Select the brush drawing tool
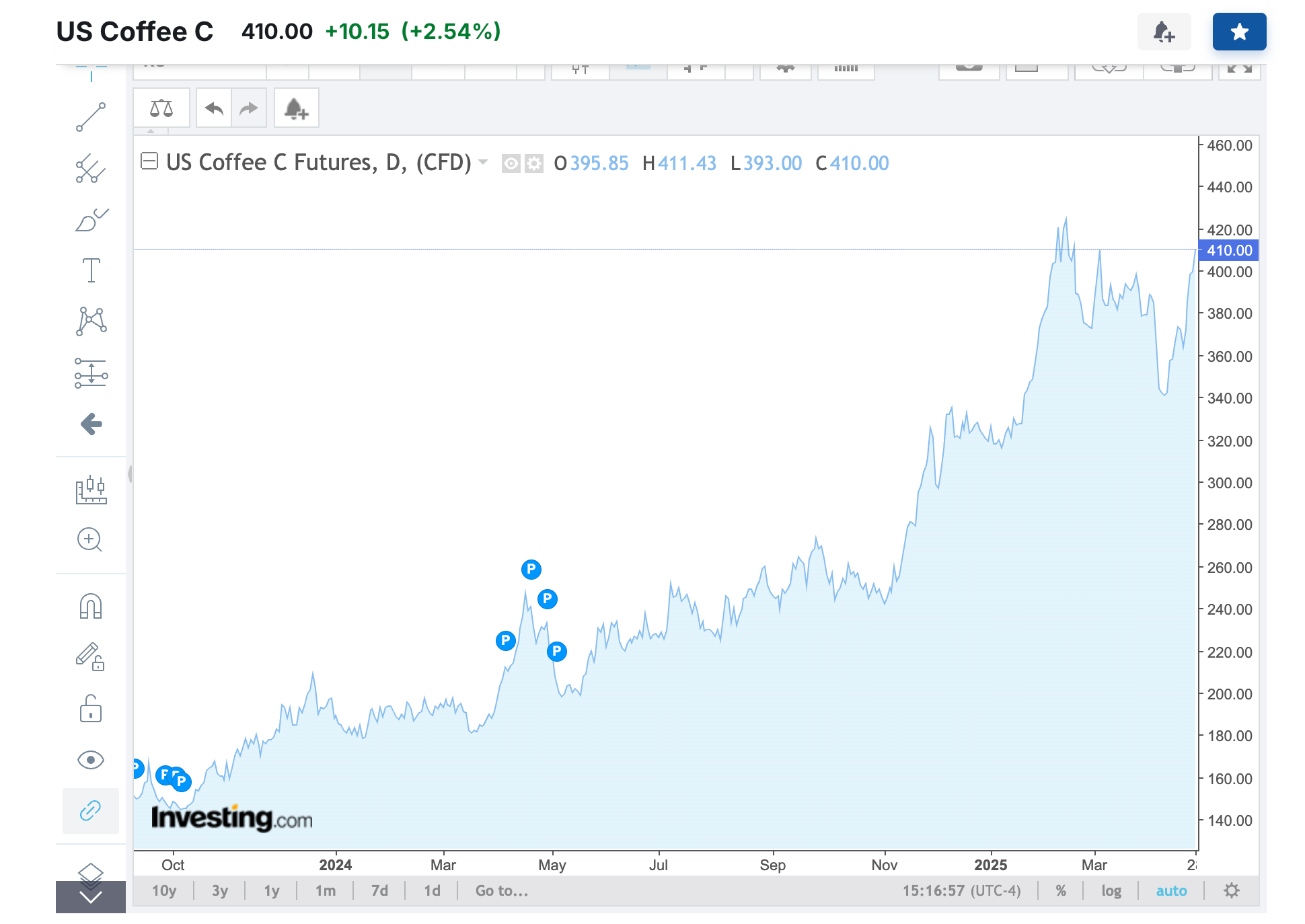 pos(91,220)
